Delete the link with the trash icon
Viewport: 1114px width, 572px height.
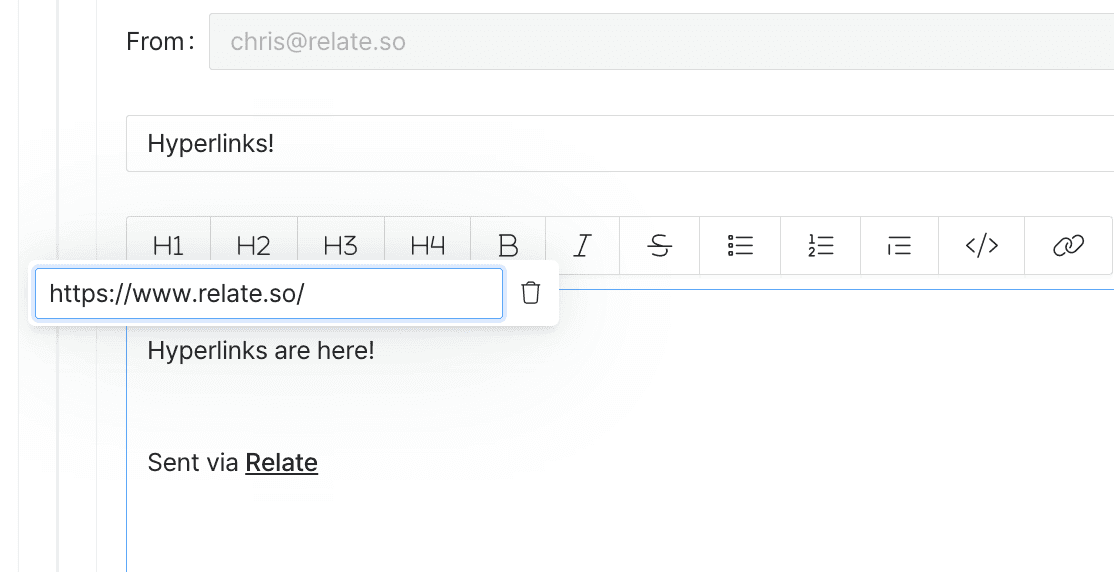[x=531, y=293]
